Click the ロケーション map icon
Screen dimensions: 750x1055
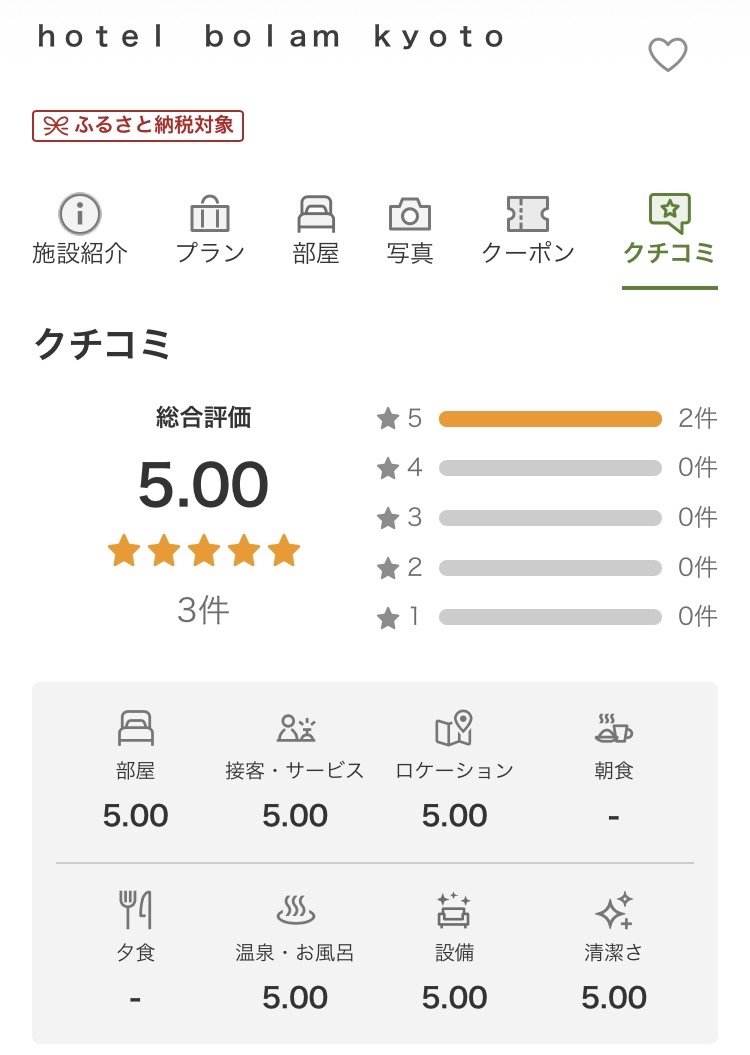click(x=454, y=729)
